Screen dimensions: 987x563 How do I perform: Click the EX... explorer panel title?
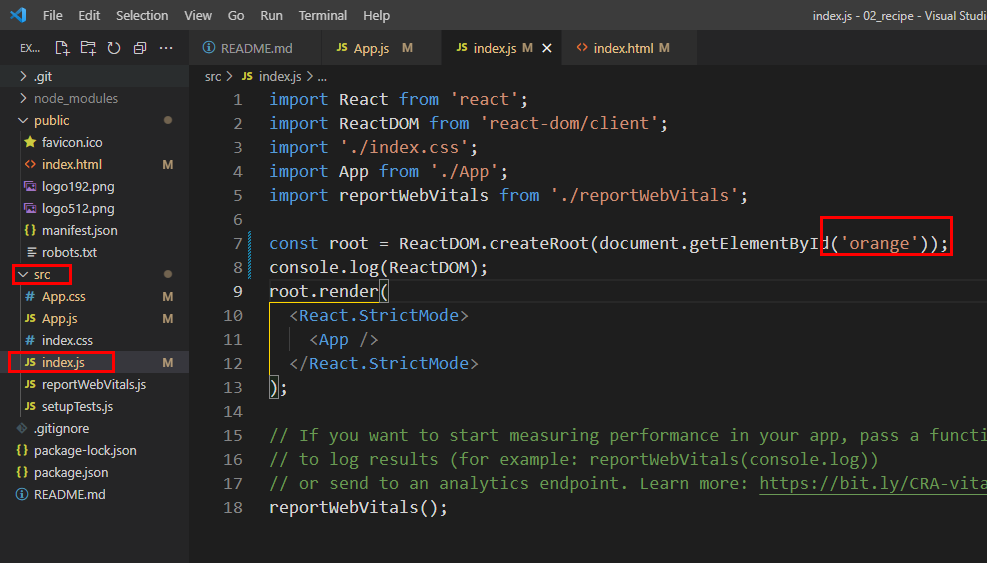(x=30, y=48)
